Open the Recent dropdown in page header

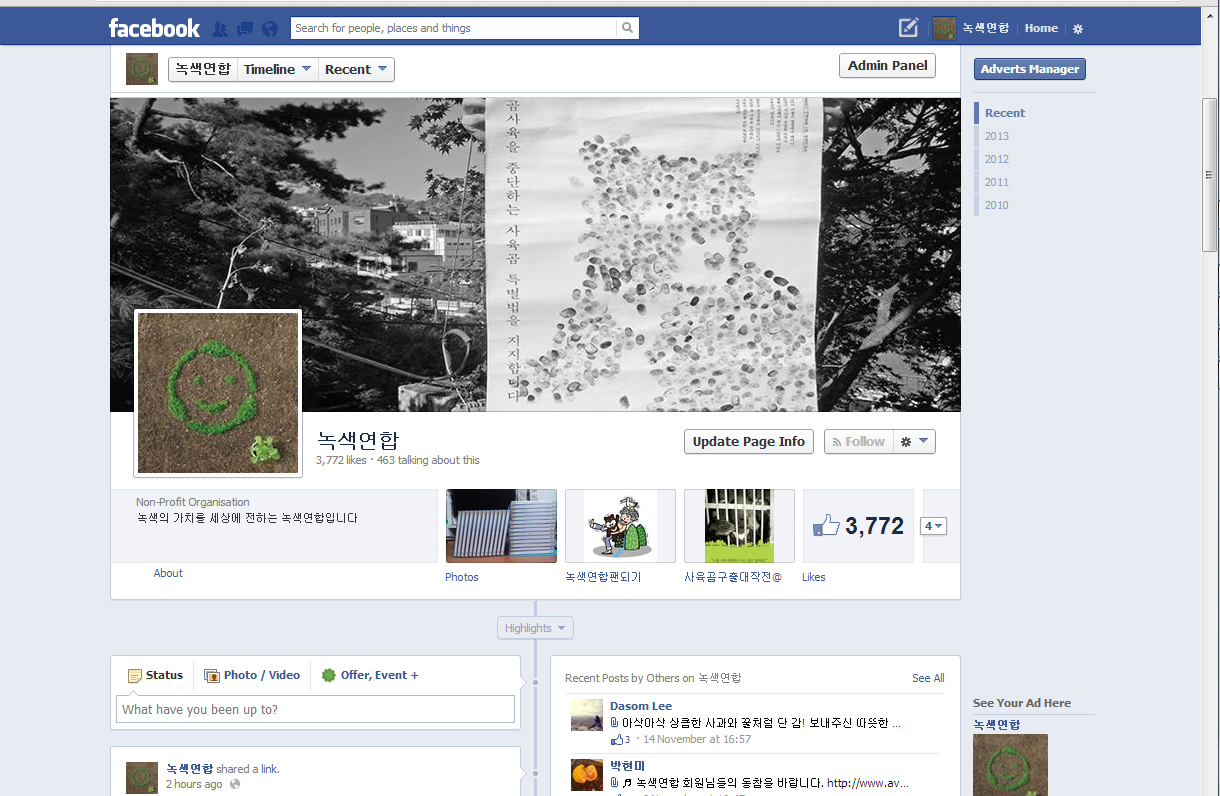[x=356, y=69]
